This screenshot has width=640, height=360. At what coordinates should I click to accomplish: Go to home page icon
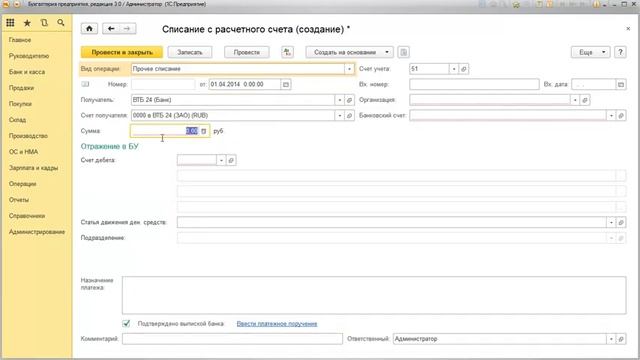(89, 29)
